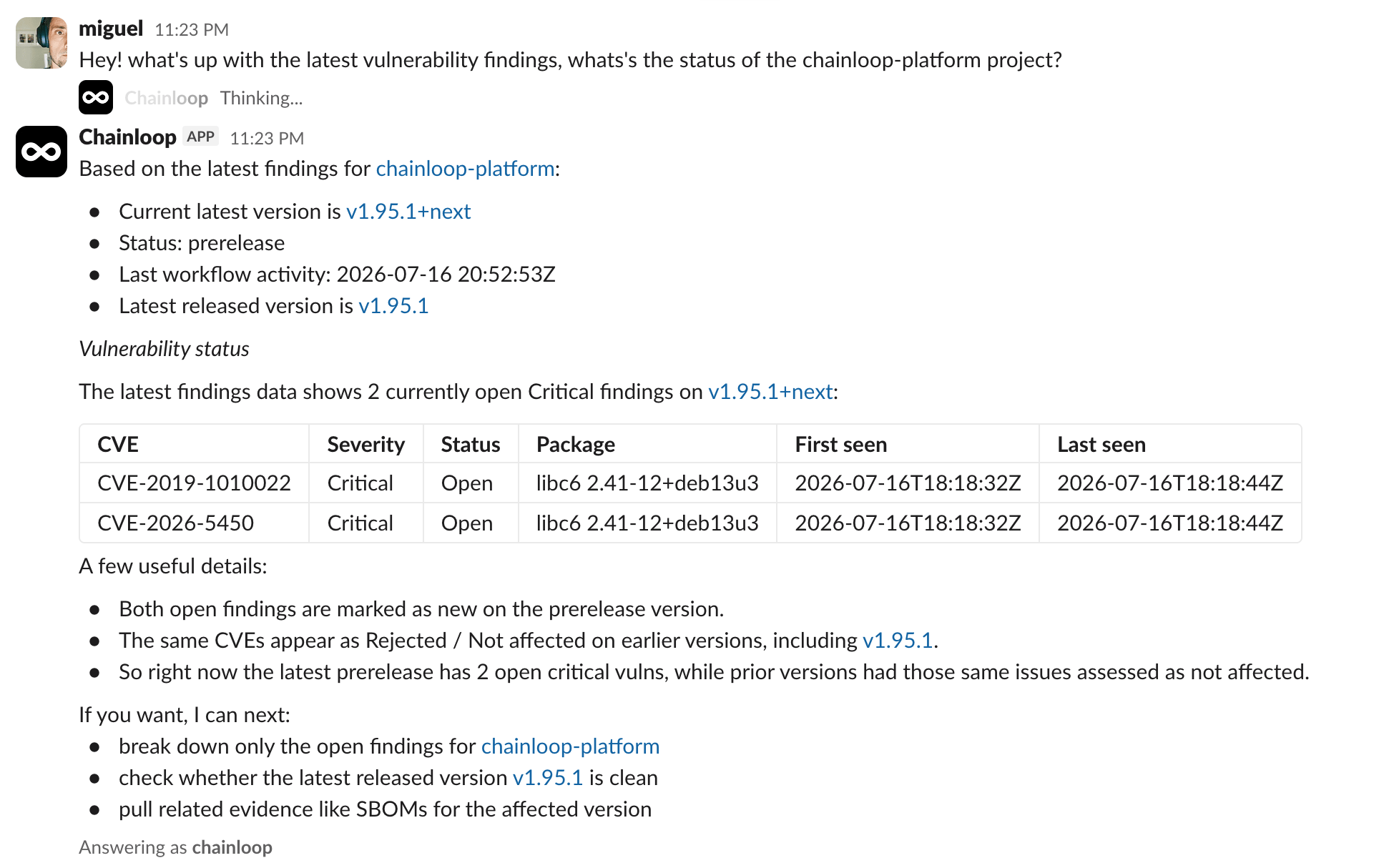Click miguel's profile avatar
This screenshot has width=1379, height=868.
(41, 43)
